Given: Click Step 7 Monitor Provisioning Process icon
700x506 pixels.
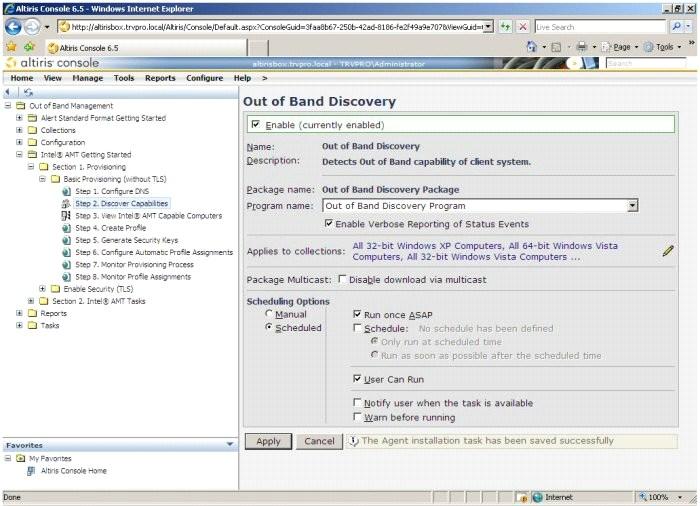Looking at the screenshot, I should 66,264.
